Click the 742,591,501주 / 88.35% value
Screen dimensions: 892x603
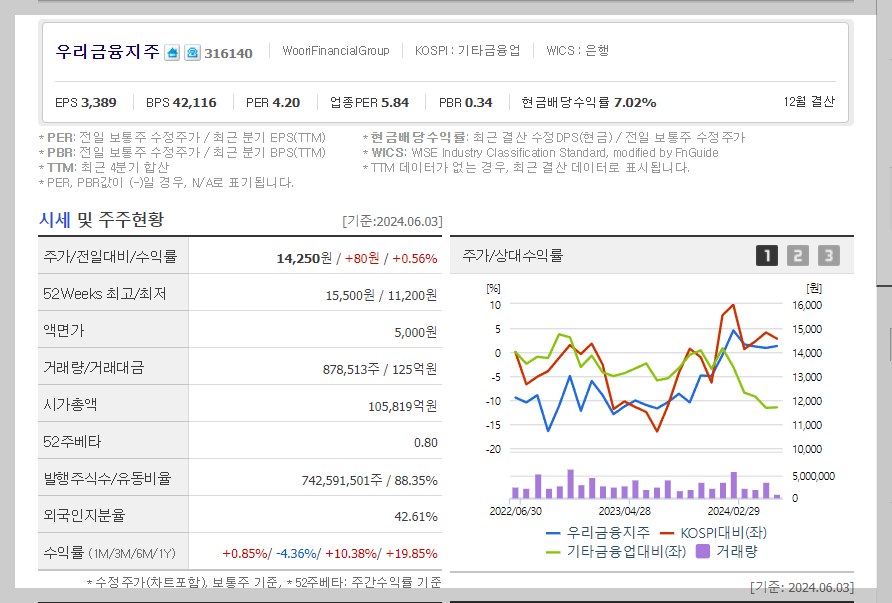[x=370, y=480]
